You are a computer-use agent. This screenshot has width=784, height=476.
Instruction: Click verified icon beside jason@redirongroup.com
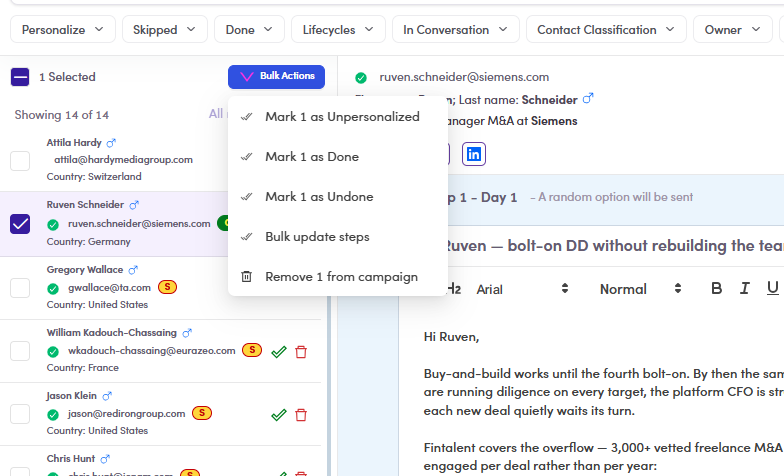click(x=53, y=414)
